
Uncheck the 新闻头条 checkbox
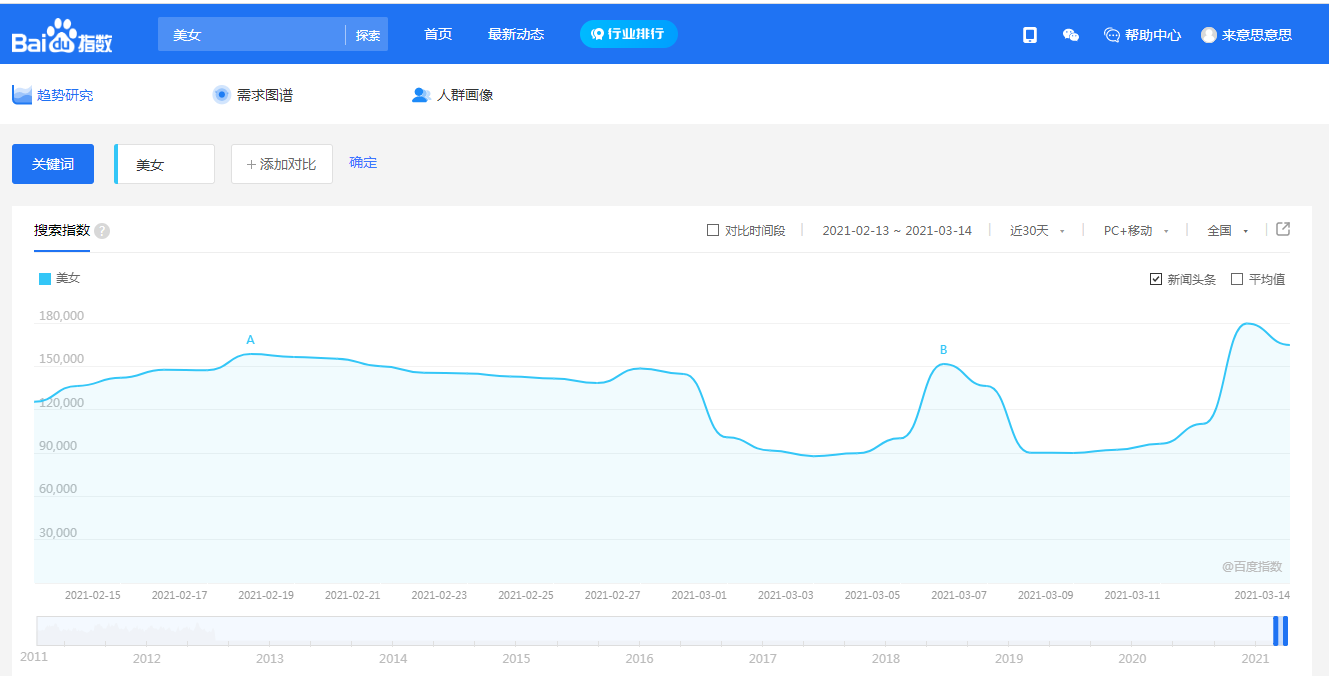tap(1156, 279)
